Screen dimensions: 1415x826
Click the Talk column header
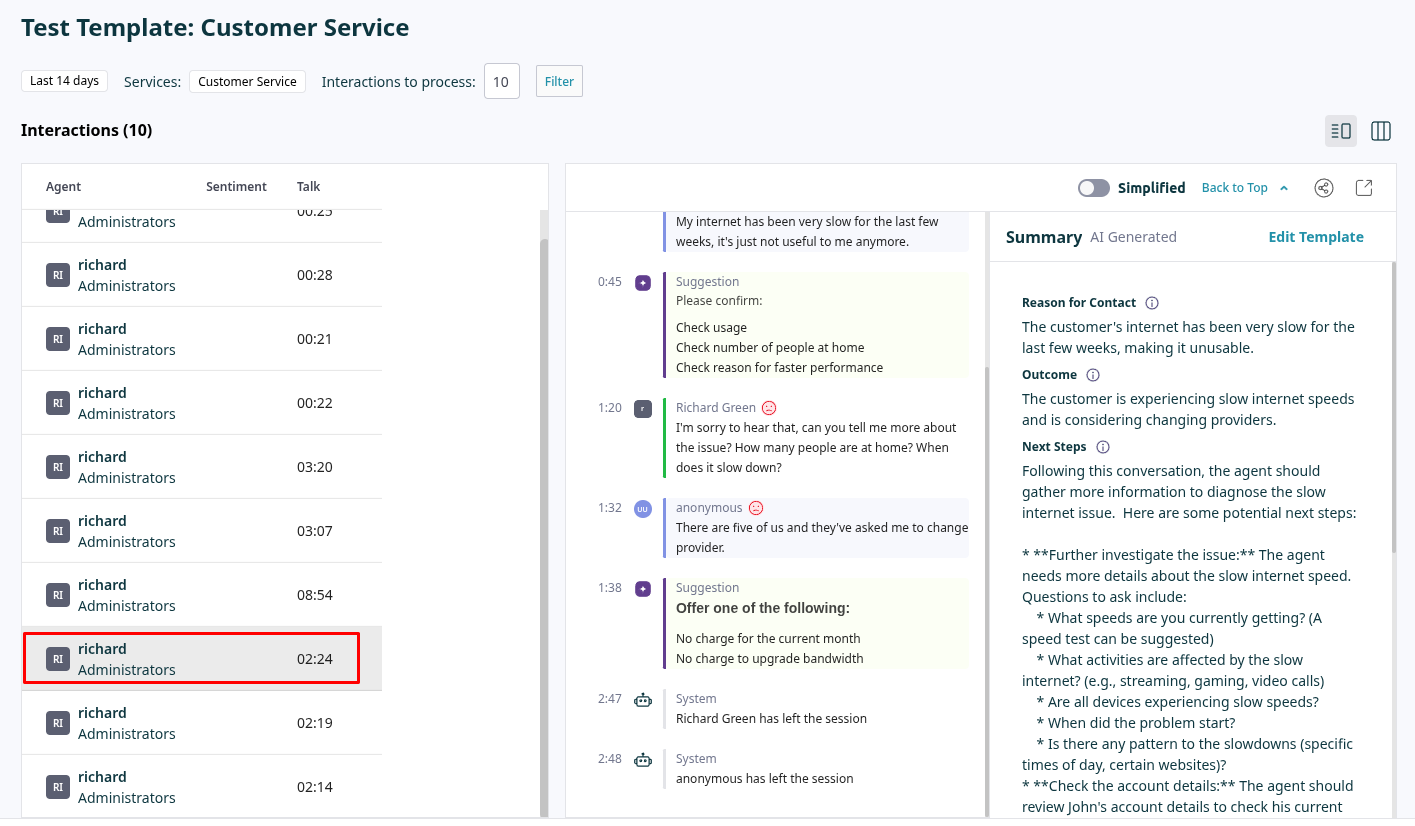tap(308, 187)
